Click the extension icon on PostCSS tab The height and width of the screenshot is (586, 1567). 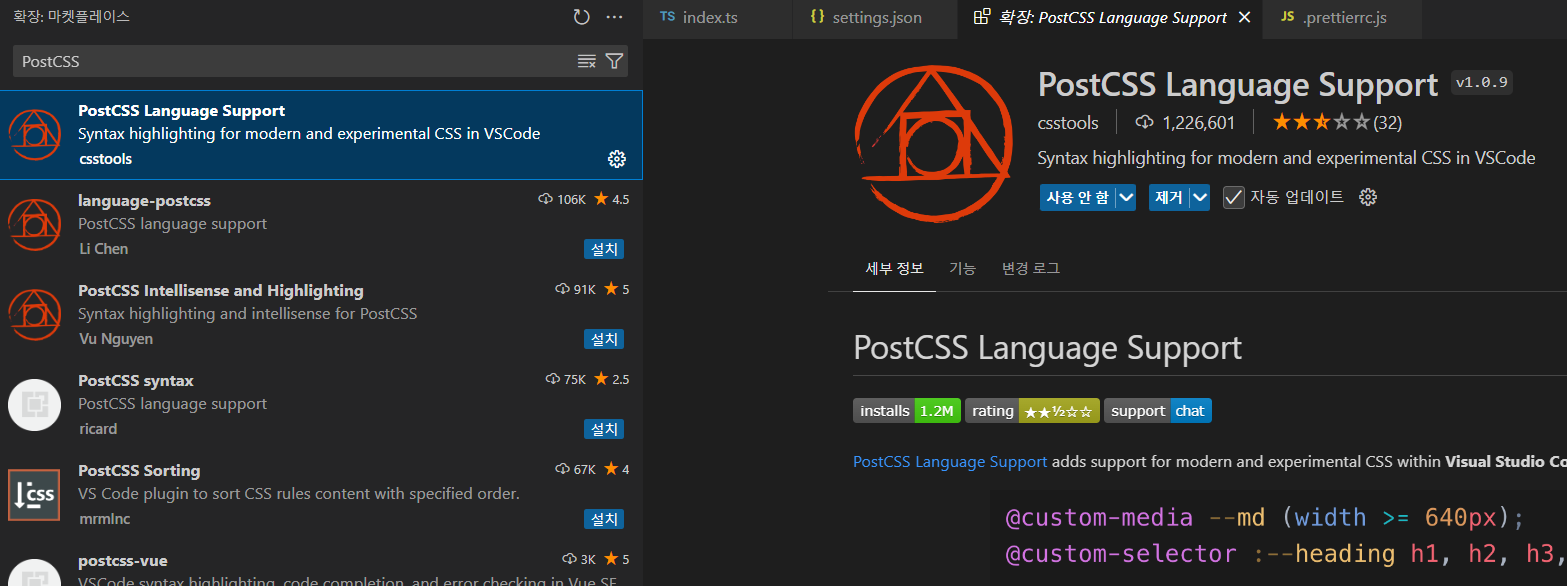point(982,17)
